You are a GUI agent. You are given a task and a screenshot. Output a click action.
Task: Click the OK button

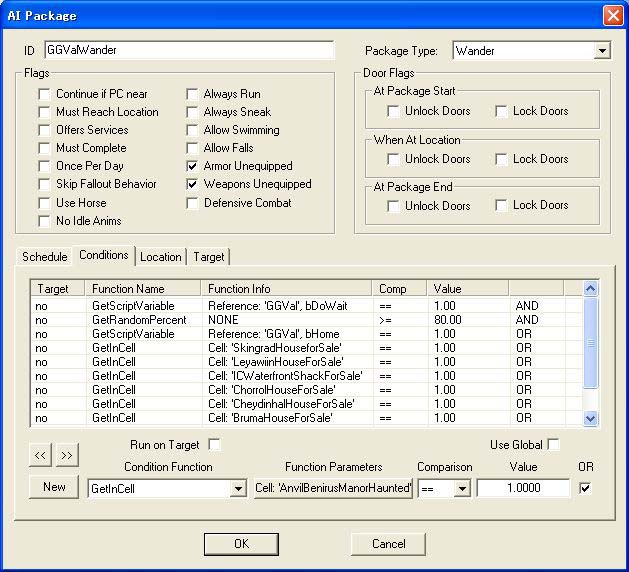(241, 544)
